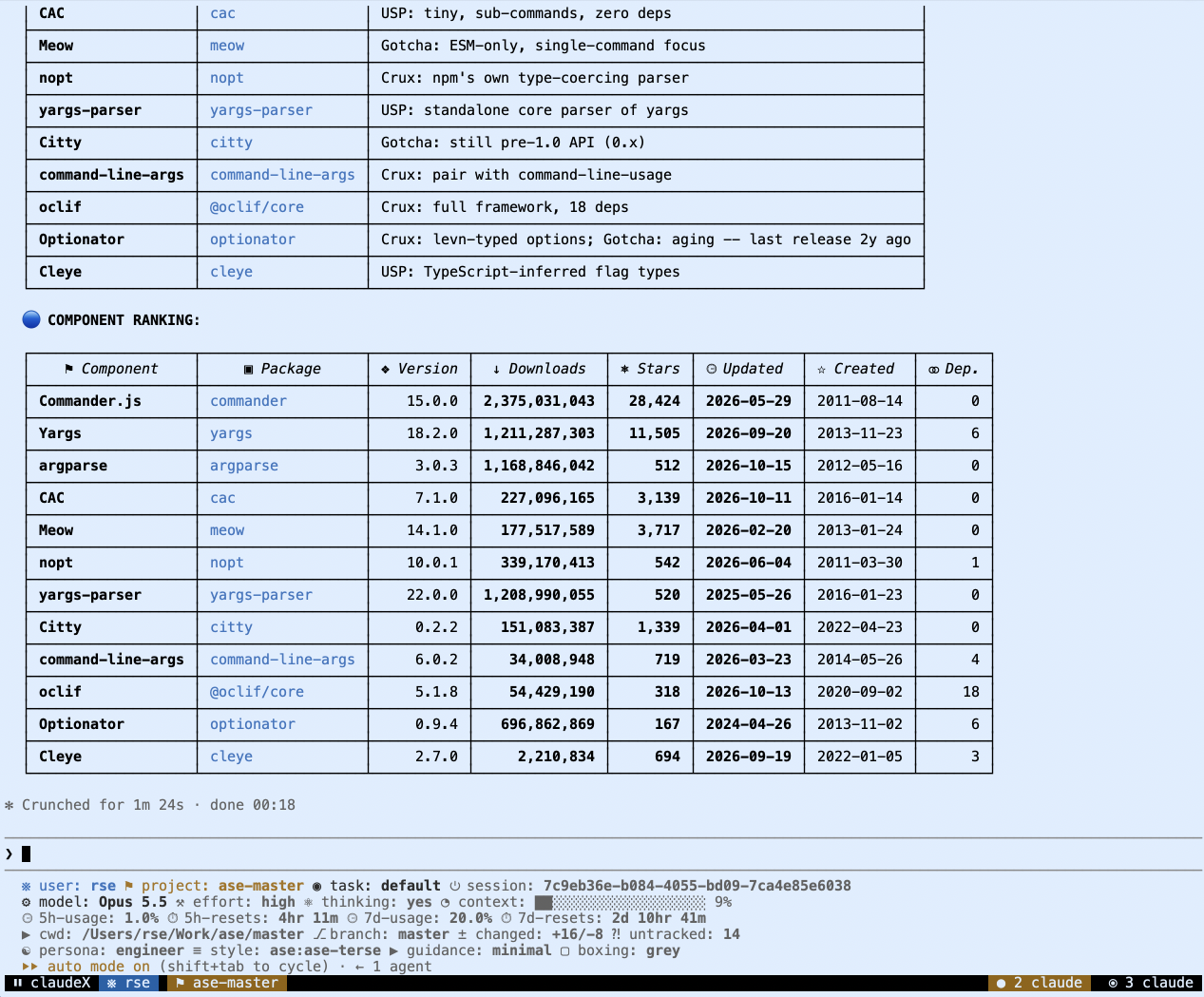Click the git branch icon before 'branch: master'

(318, 934)
